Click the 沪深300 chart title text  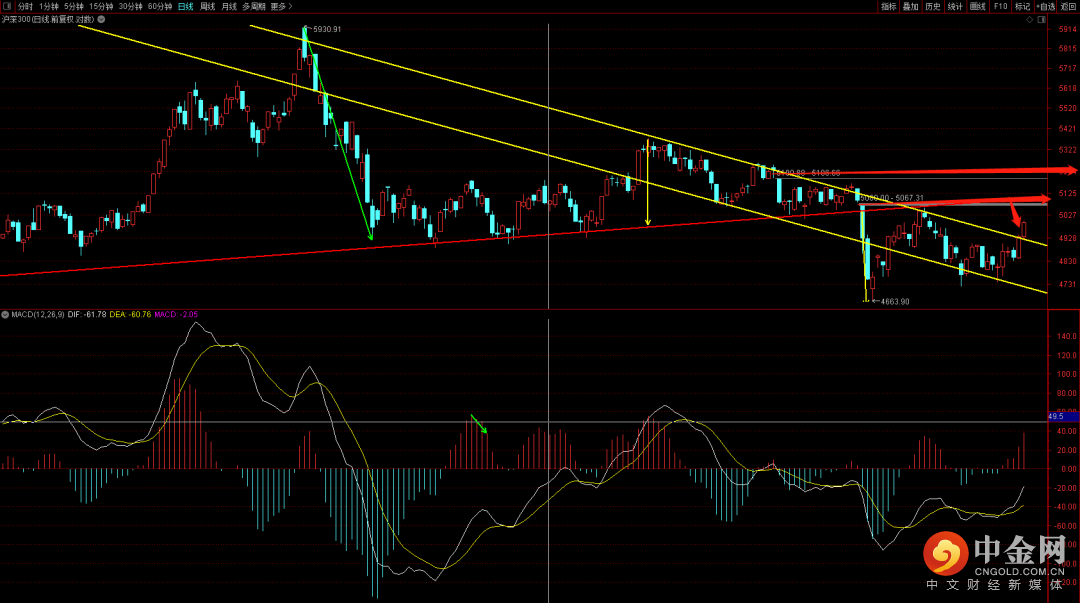(48, 19)
